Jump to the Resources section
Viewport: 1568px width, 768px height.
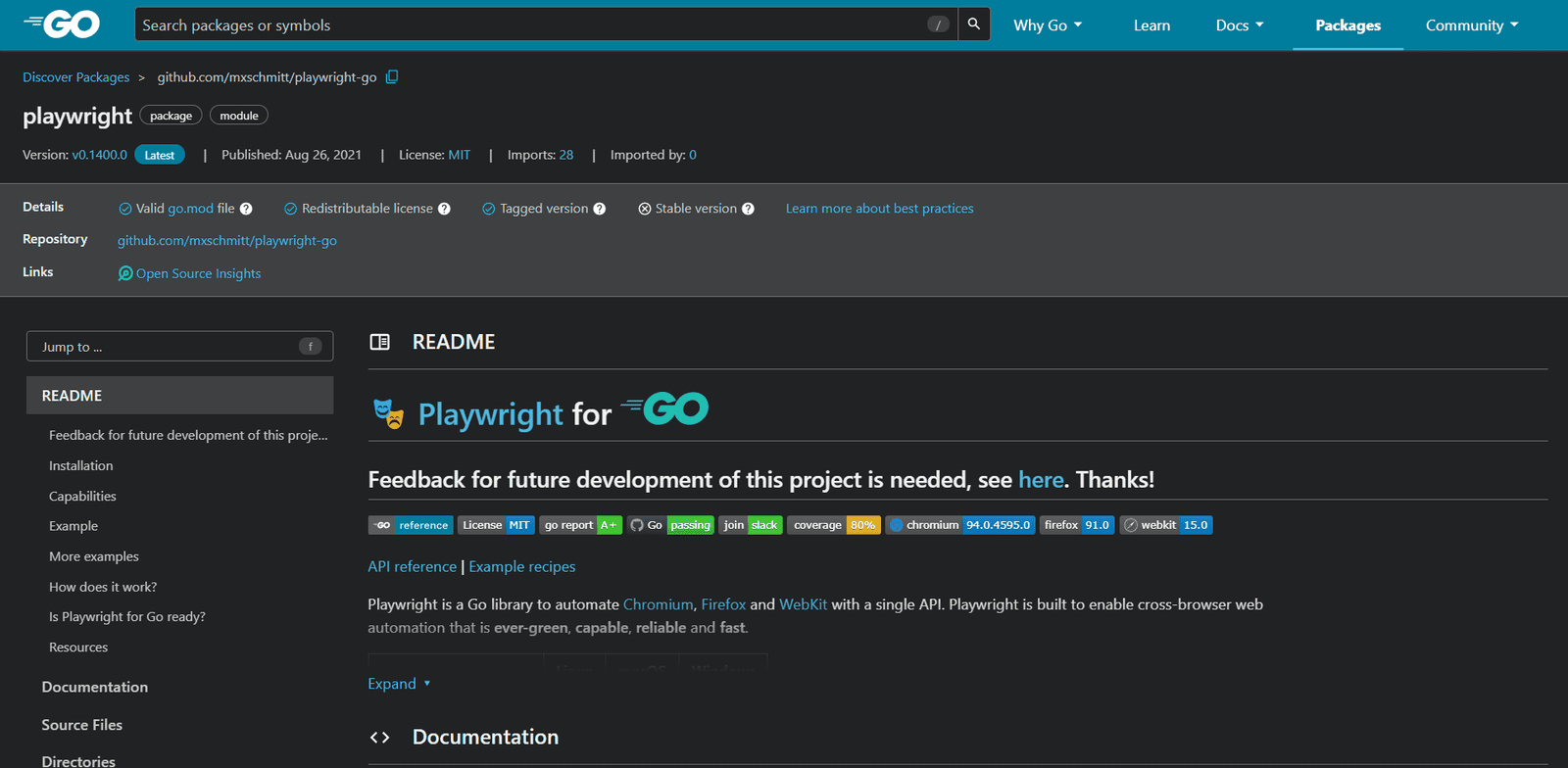pos(78,647)
